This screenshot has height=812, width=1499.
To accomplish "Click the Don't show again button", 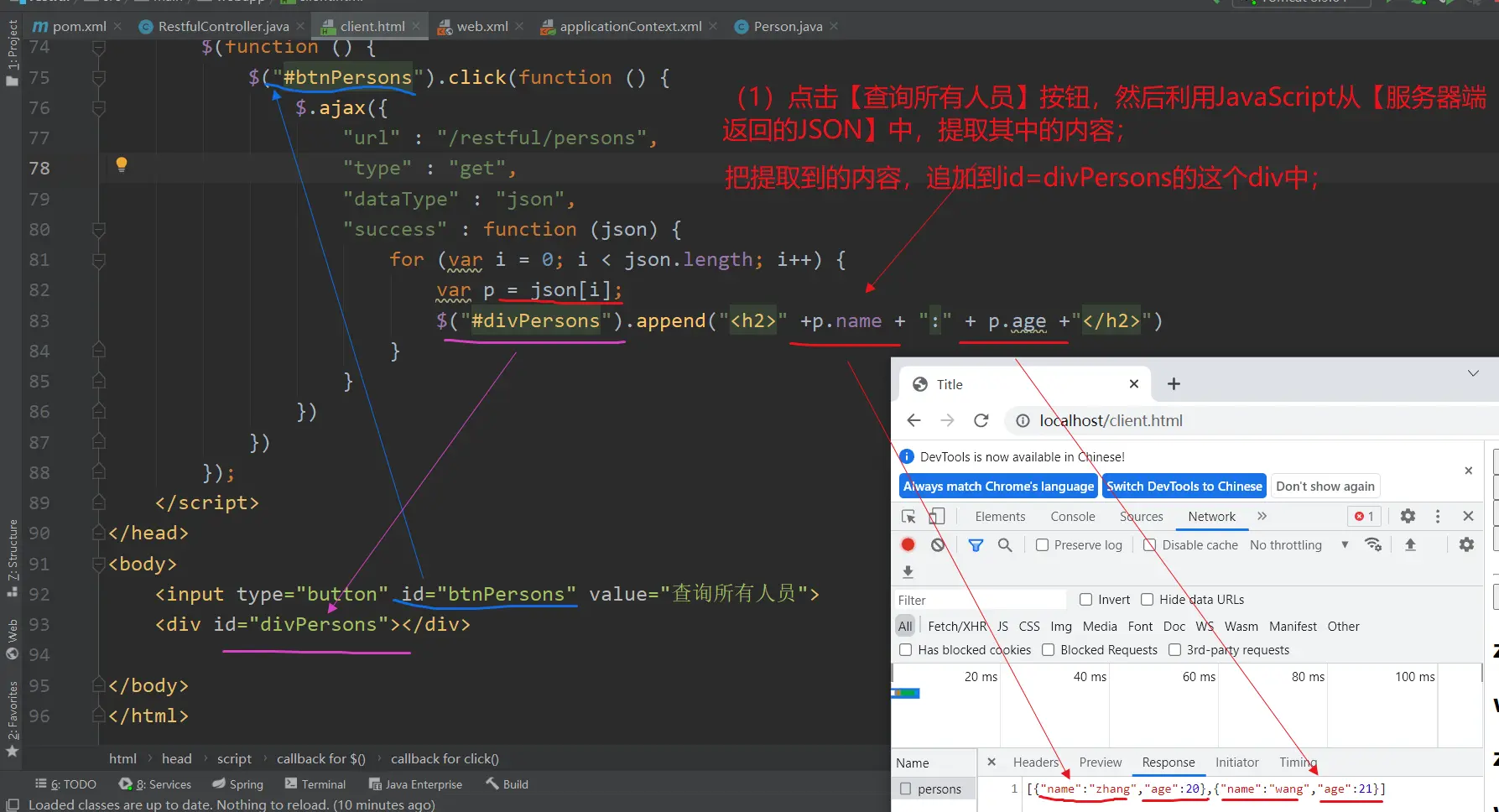I will tap(1325, 487).
